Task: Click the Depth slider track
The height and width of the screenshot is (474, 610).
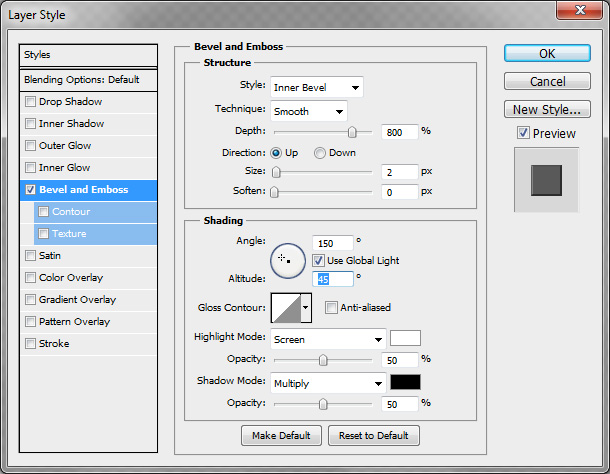Action: click(322, 132)
